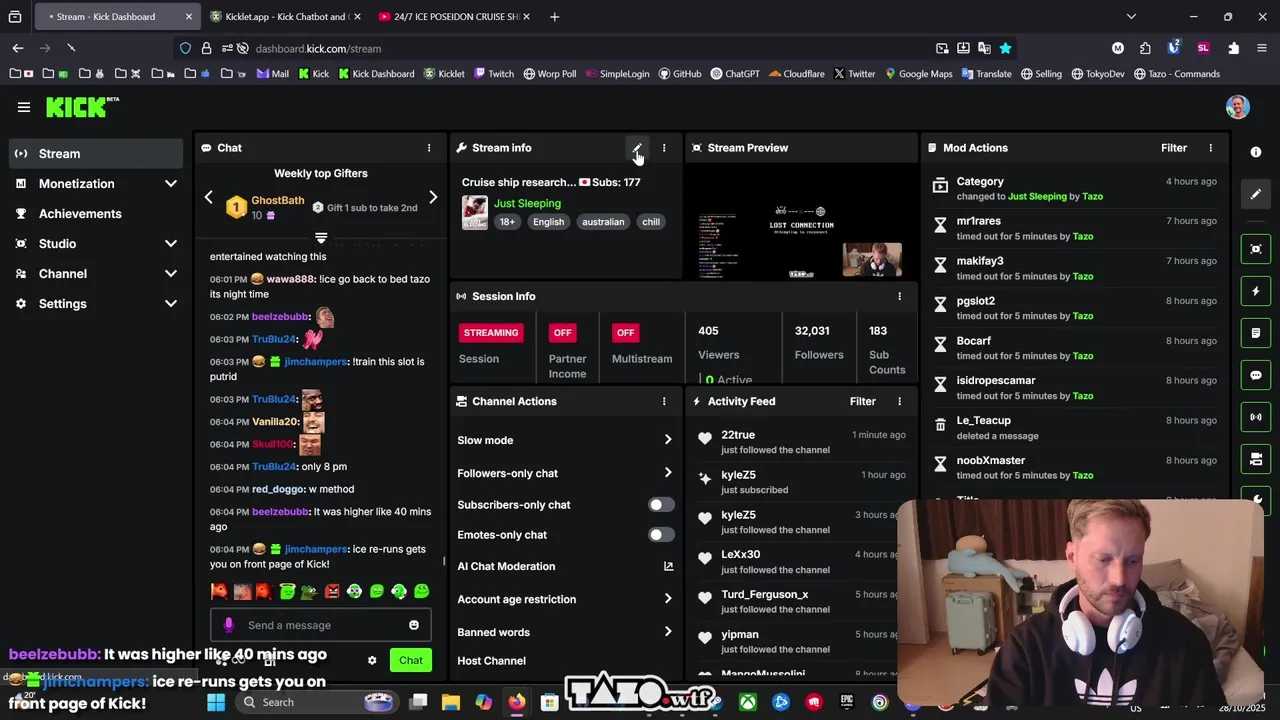Open the Channel Actions three-dot menu
Viewport: 1280px width, 720px height.
(664, 401)
